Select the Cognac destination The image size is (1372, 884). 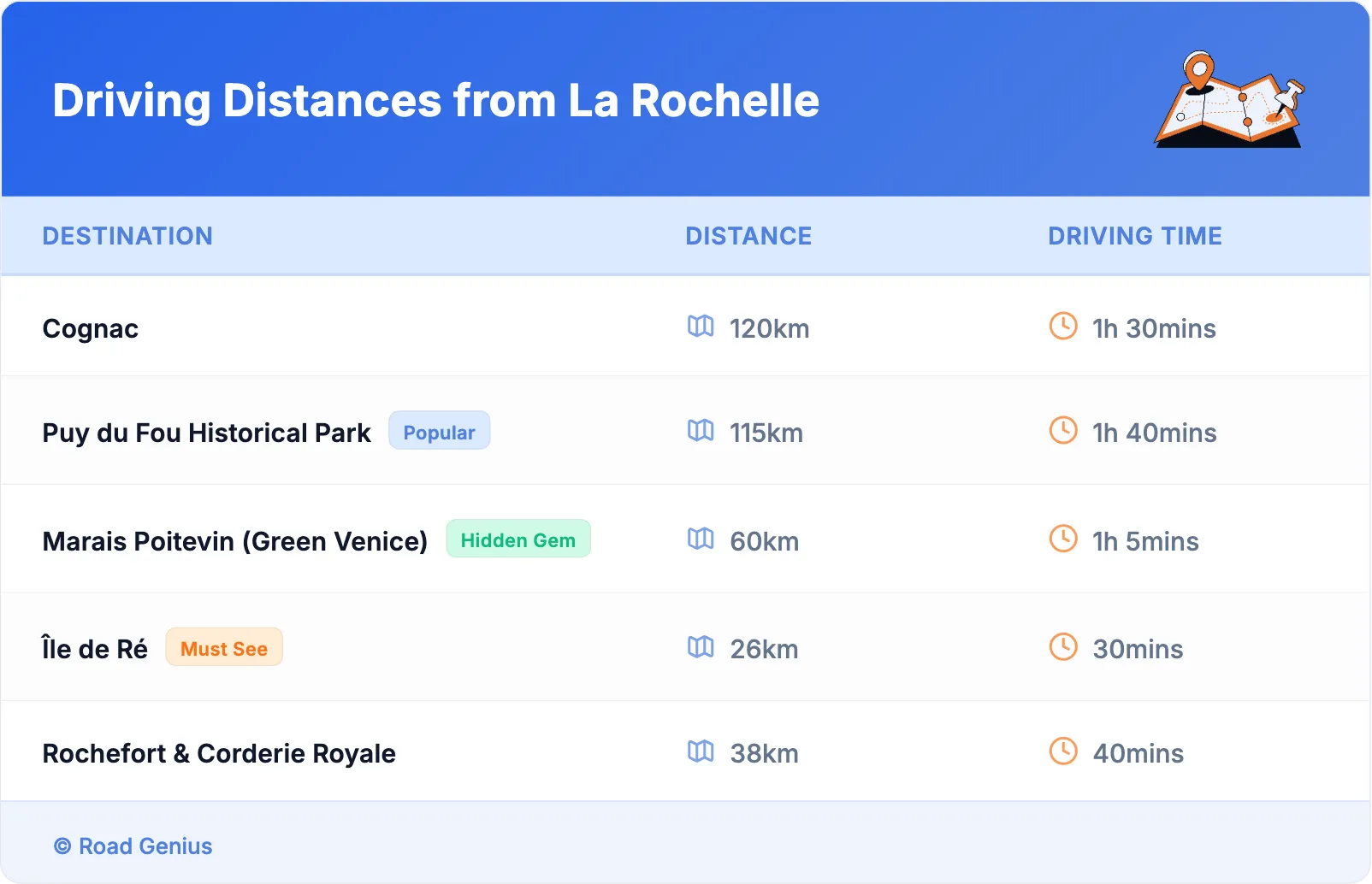click(91, 329)
